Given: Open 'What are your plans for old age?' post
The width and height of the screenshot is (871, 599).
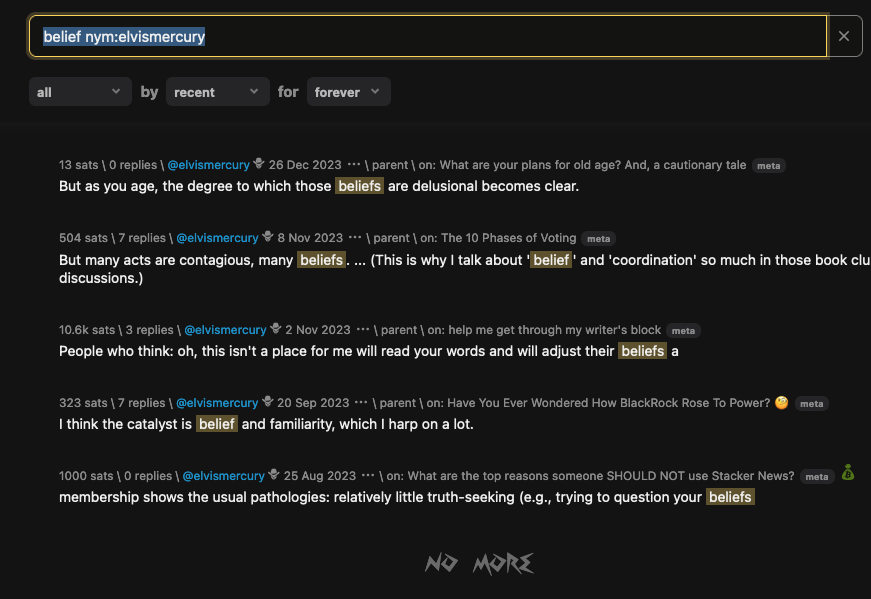Looking at the screenshot, I should tap(592, 164).
